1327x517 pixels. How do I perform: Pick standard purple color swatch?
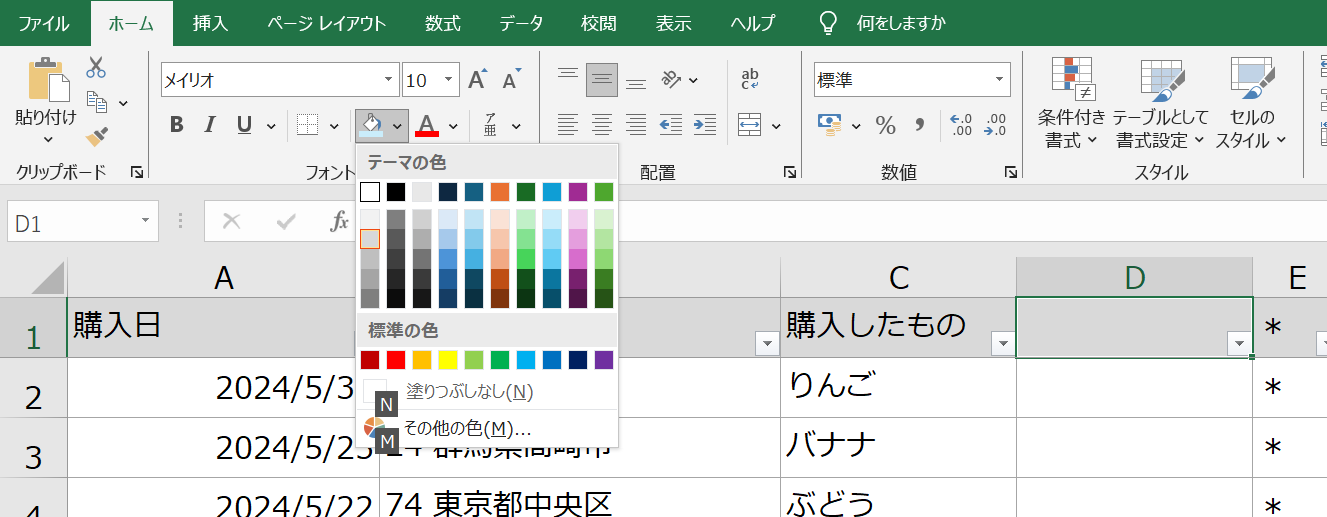(604, 359)
